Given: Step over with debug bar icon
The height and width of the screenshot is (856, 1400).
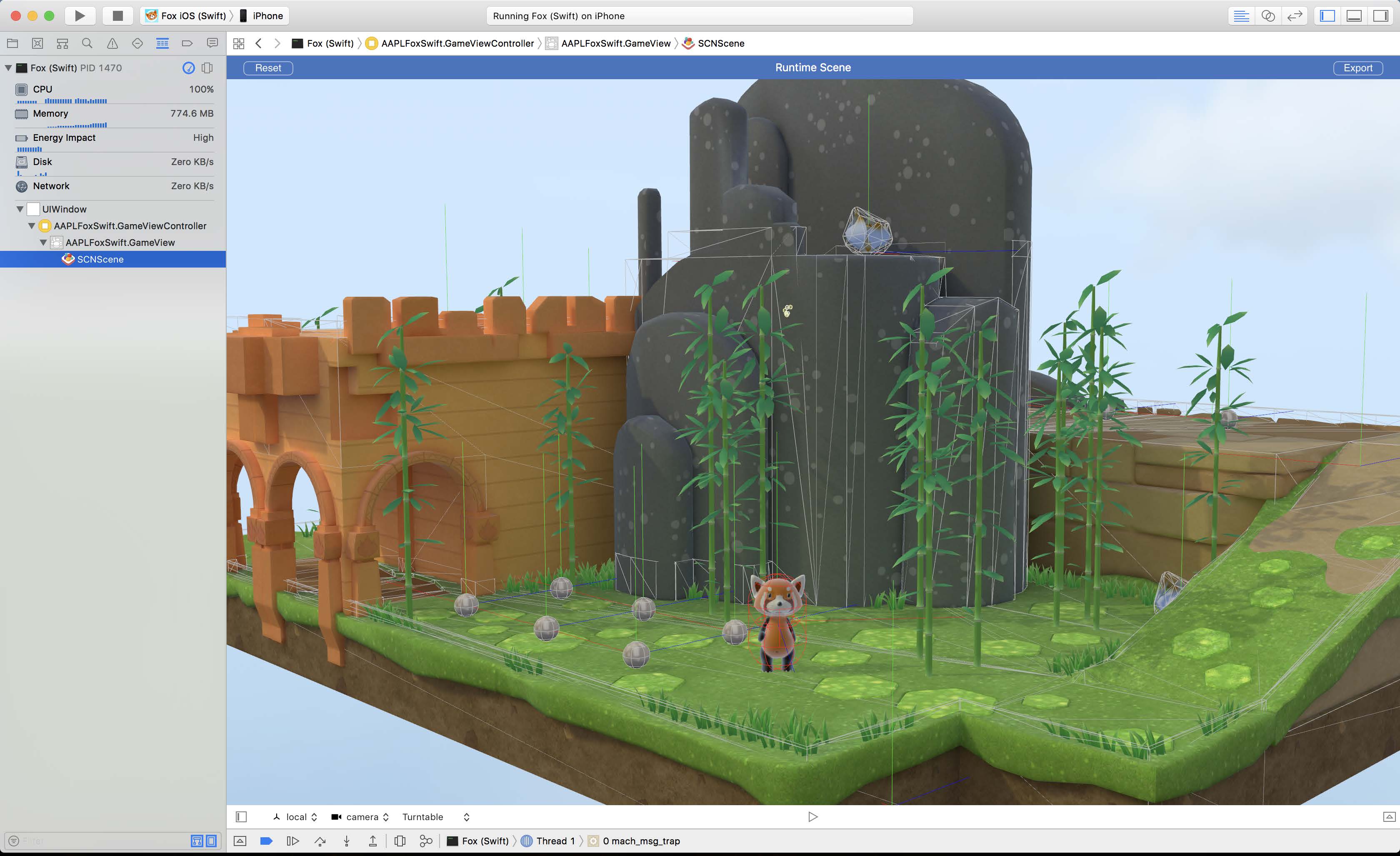Looking at the screenshot, I should 320,841.
